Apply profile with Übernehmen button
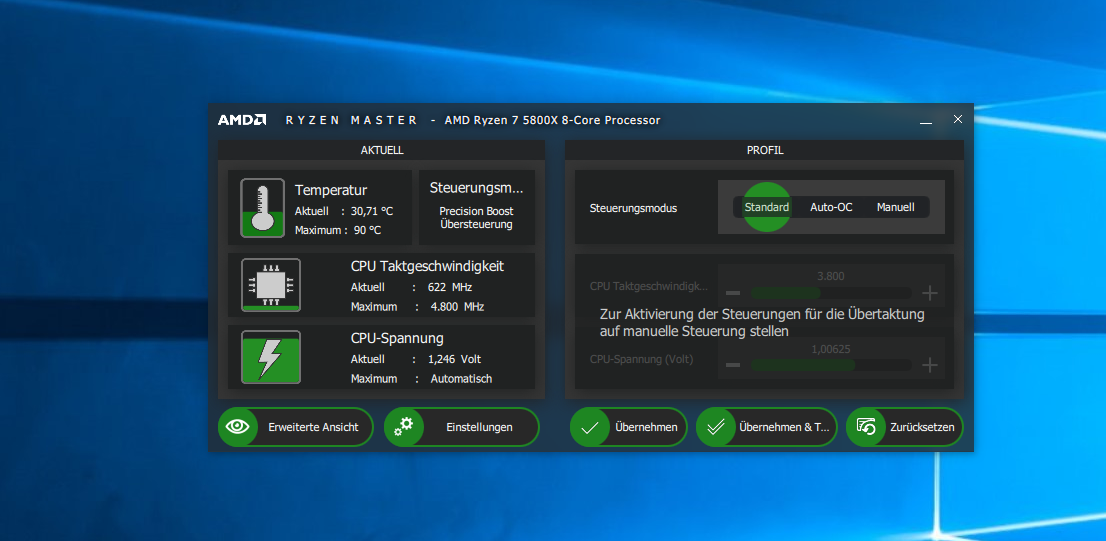This screenshot has width=1106, height=541. pyautogui.click(x=628, y=427)
